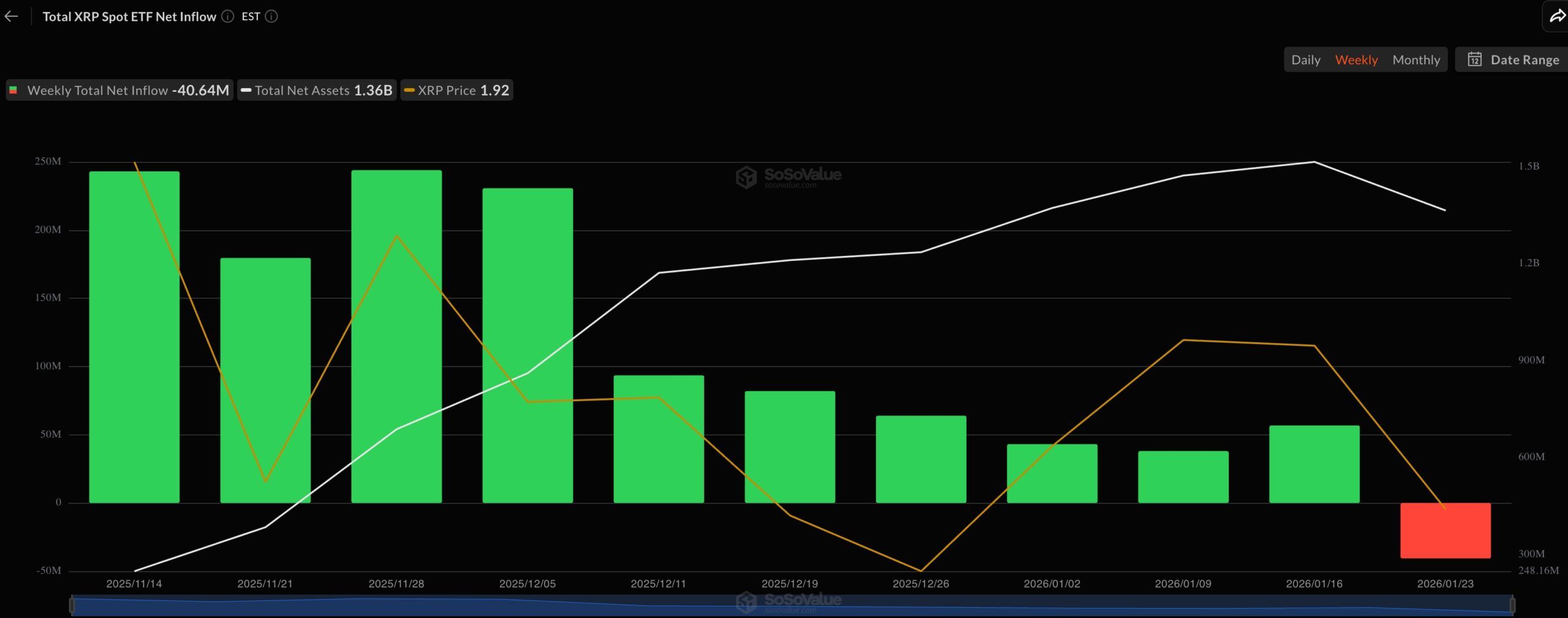Click the info icon next to EST
The width and height of the screenshot is (1568, 618).
click(x=271, y=17)
